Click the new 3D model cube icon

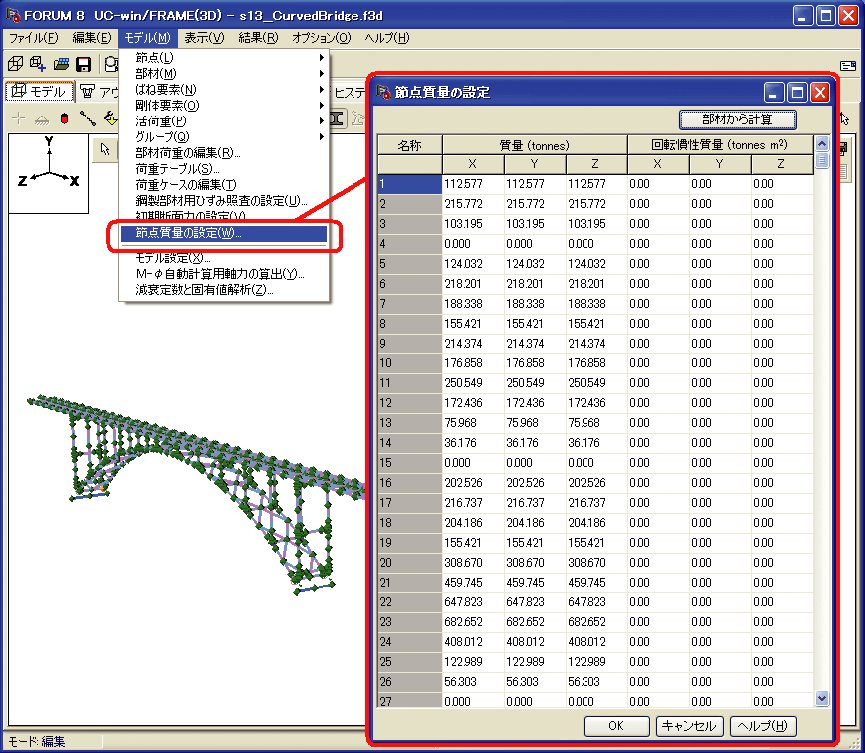15,65
